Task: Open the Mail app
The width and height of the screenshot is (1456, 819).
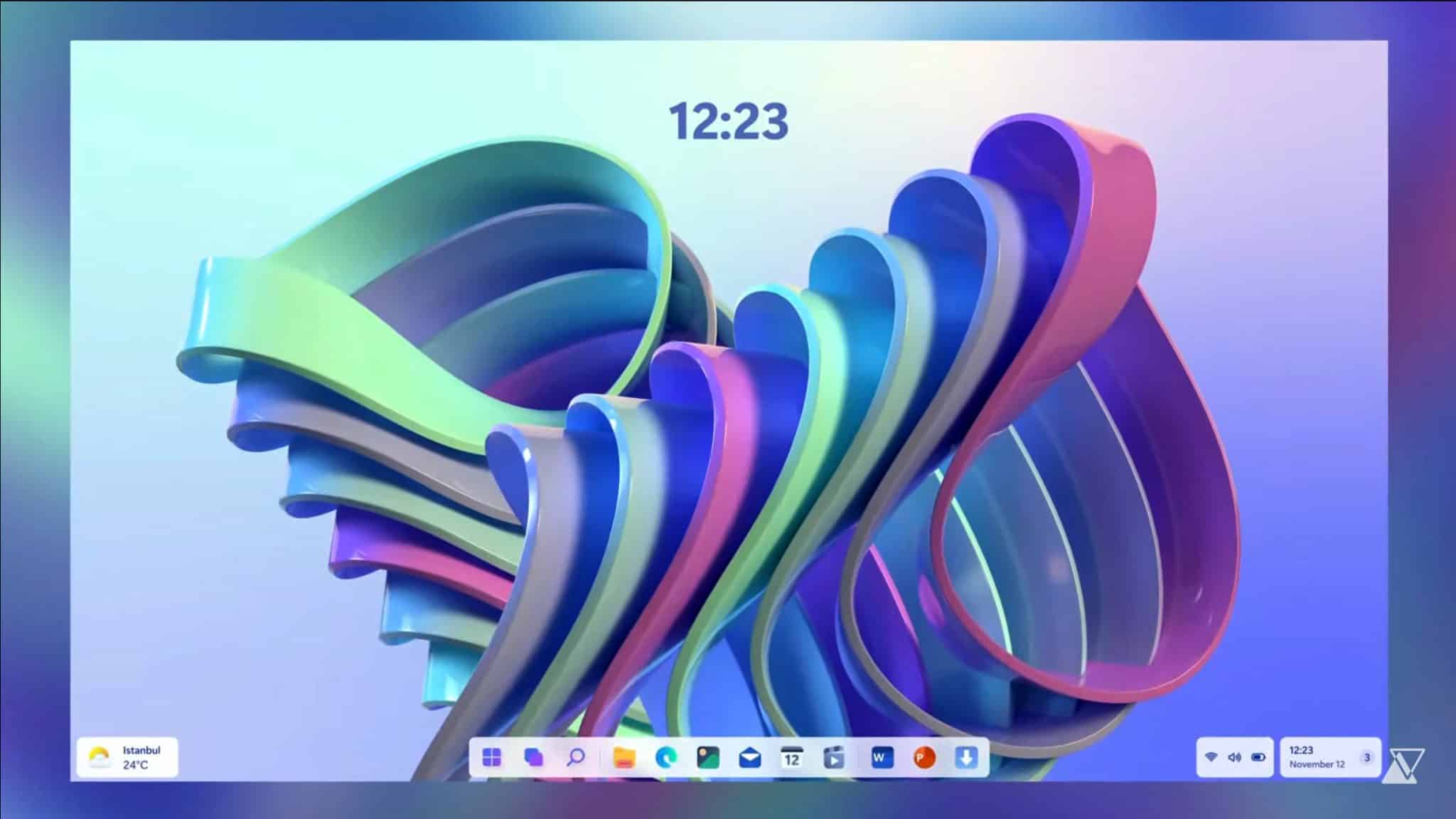Action: pos(751,757)
